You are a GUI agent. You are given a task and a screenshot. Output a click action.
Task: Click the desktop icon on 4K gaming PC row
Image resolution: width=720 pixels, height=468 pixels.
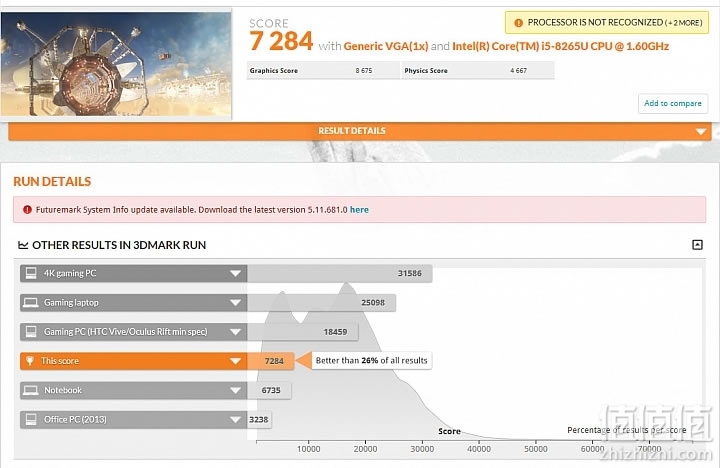coord(31,273)
